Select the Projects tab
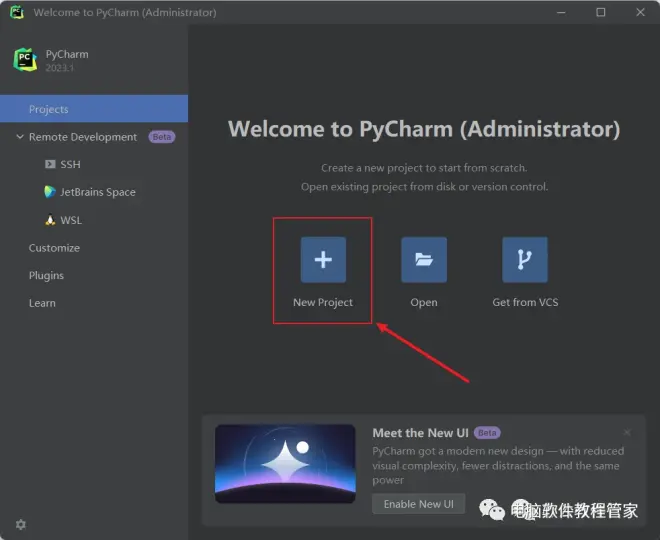 (94, 109)
